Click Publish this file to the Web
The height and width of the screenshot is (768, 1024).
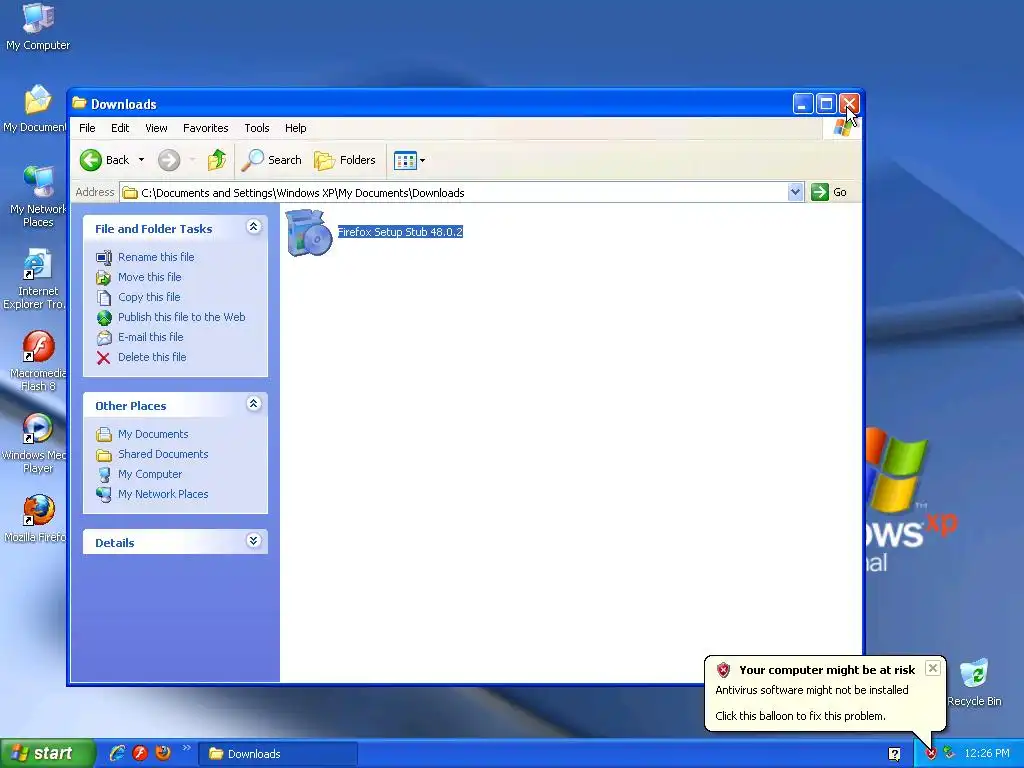pyautogui.click(x=182, y=317)
